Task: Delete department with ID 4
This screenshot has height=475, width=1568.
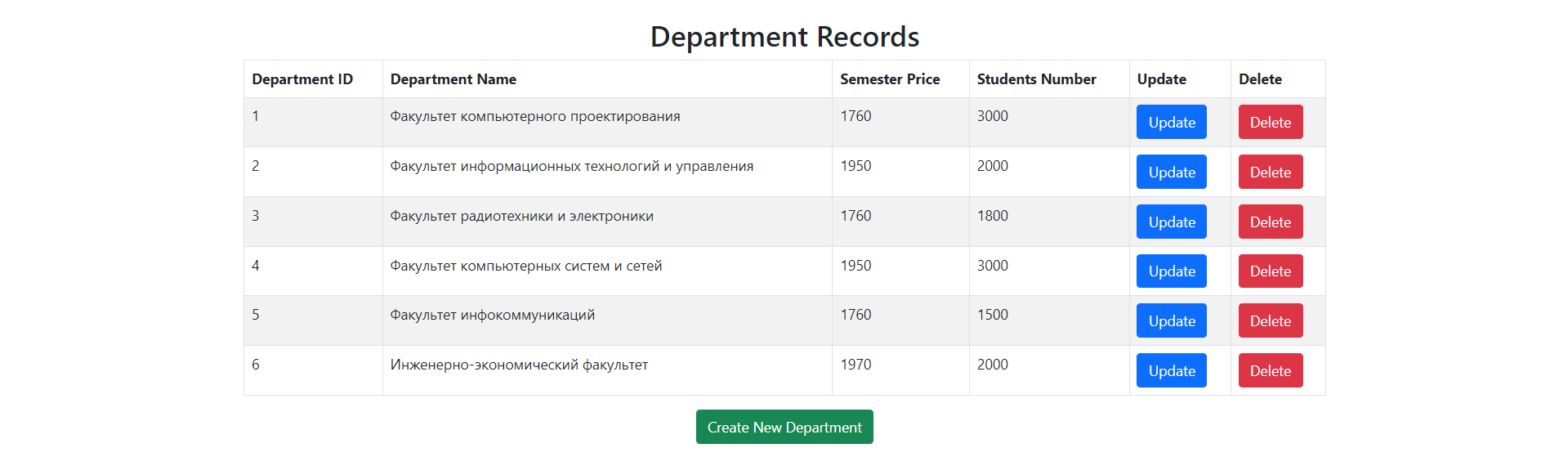Action: click(1271, 271)
